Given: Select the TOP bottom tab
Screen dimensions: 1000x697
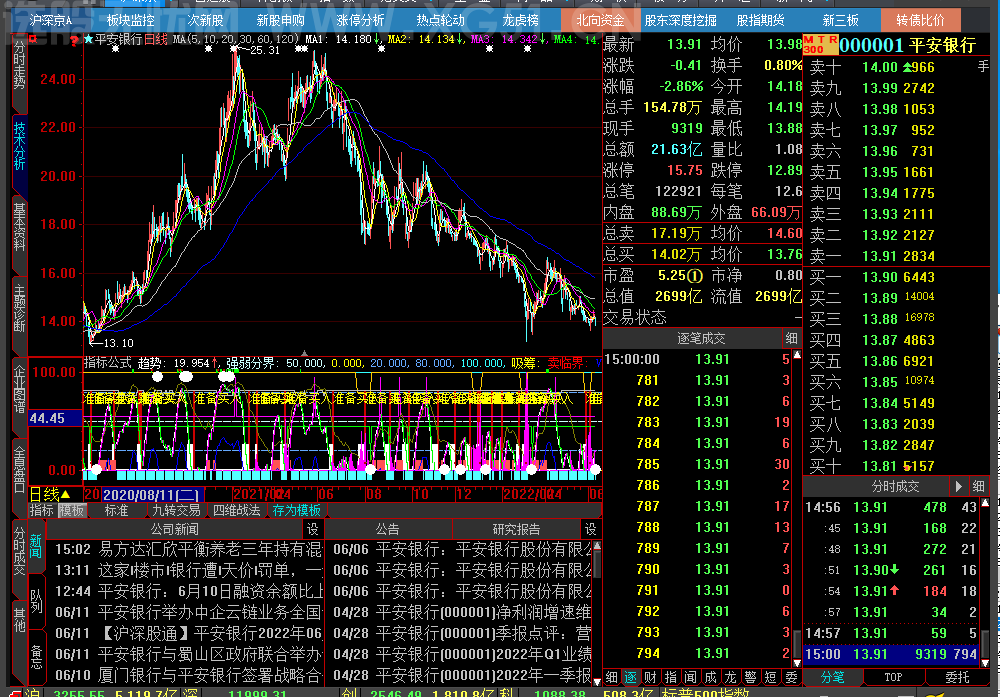Looking at the screenshot, I should pyautogui.click(x=893, y=677).
